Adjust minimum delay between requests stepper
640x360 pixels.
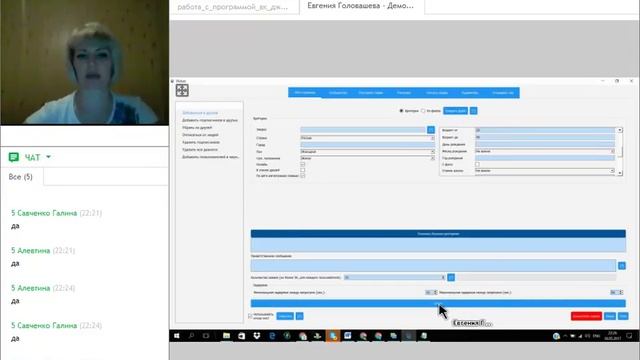click(x=435, y=292)
